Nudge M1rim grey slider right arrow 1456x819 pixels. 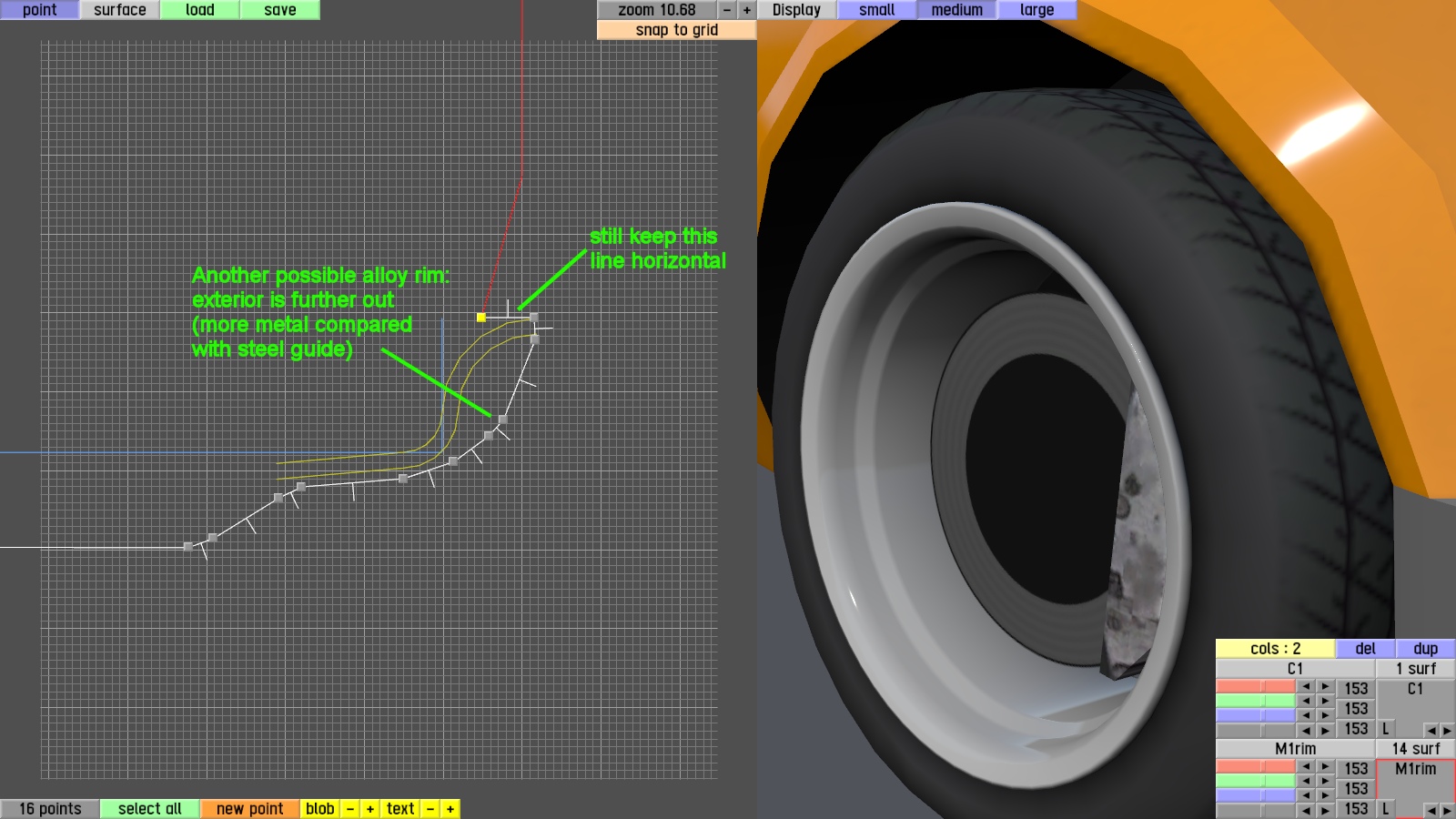click(x=1326, y=810)
